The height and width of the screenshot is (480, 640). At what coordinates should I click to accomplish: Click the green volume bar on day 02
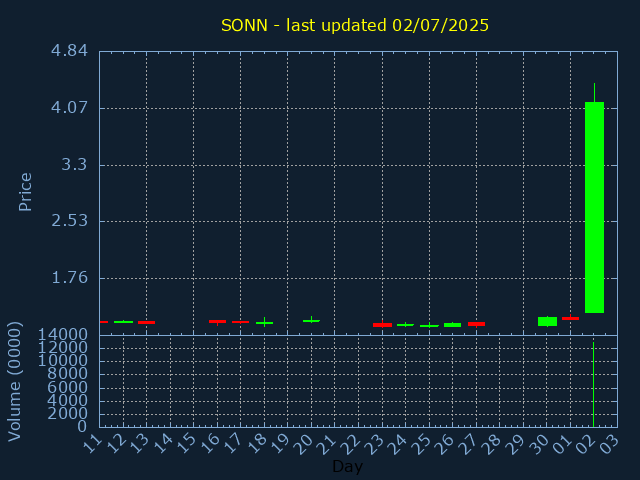coord(593,384)
